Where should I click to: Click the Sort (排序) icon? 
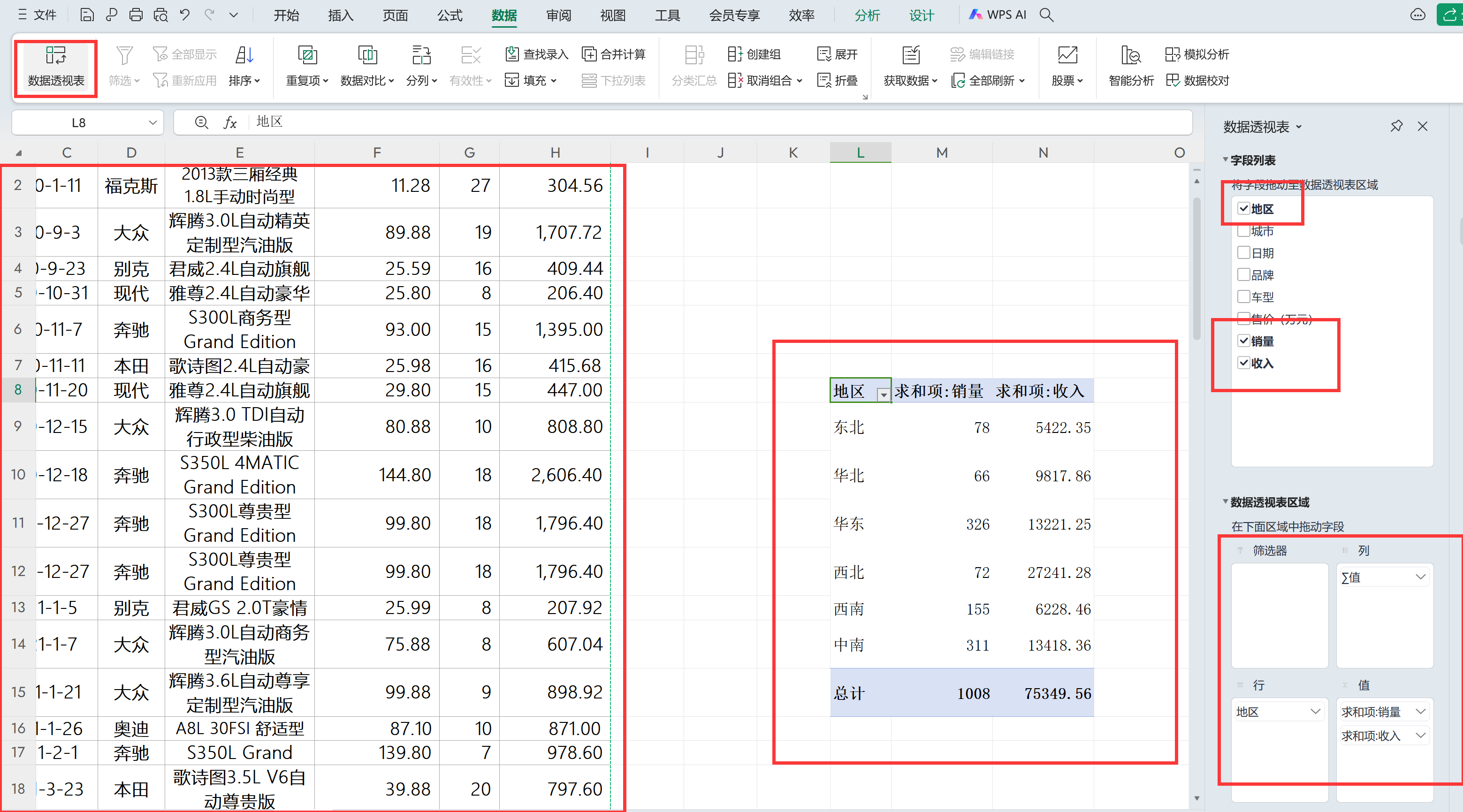244,56
